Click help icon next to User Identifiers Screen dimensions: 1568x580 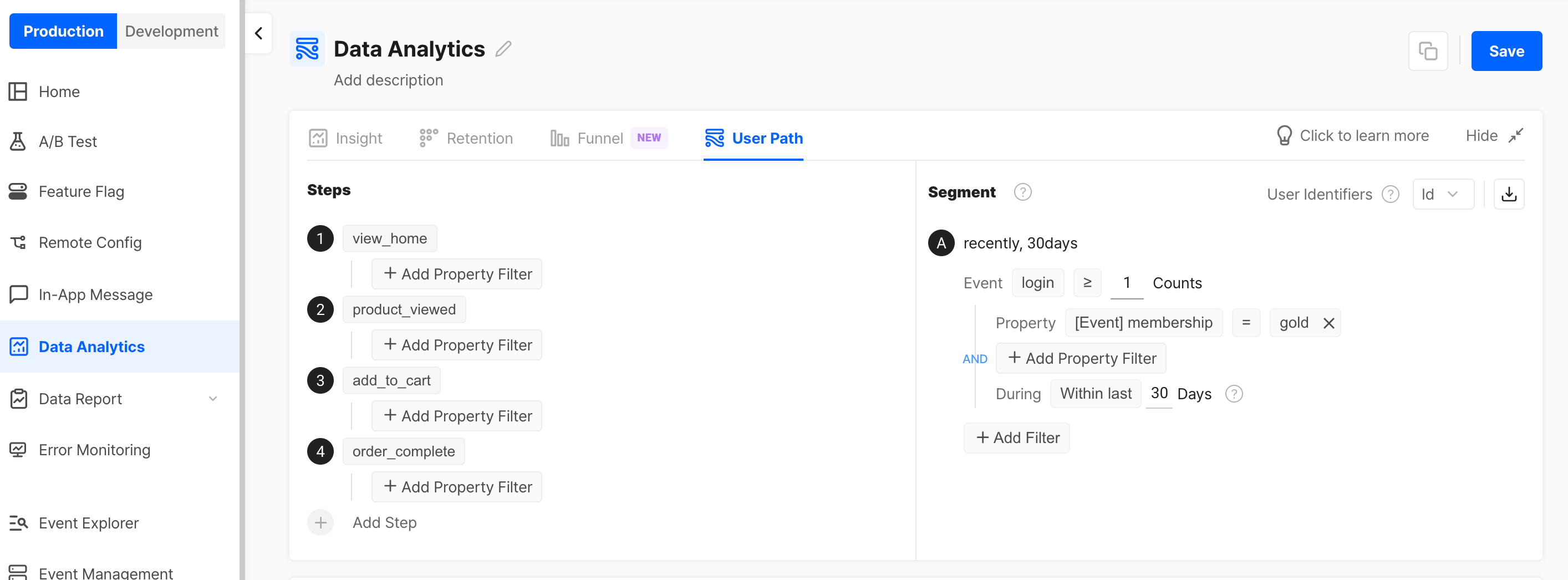[x=1390, y=194]
